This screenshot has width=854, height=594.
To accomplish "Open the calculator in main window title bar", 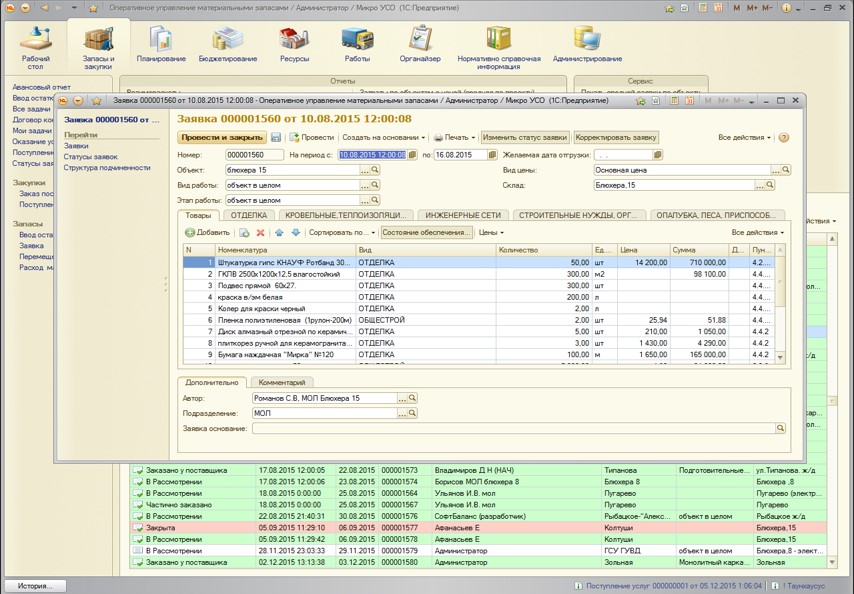I will point(703,8).
